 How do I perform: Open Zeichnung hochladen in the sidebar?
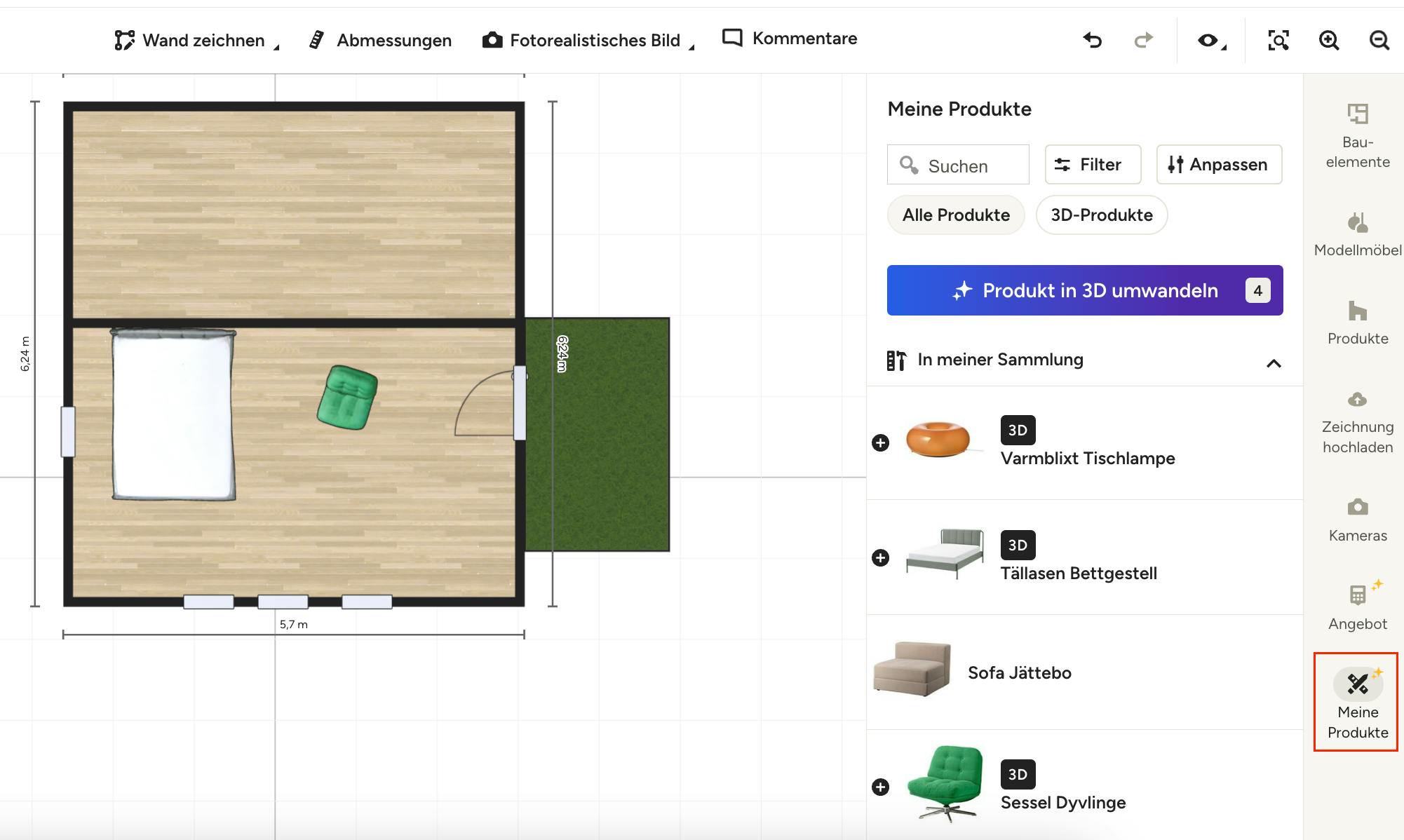(x=1357, y=422)
